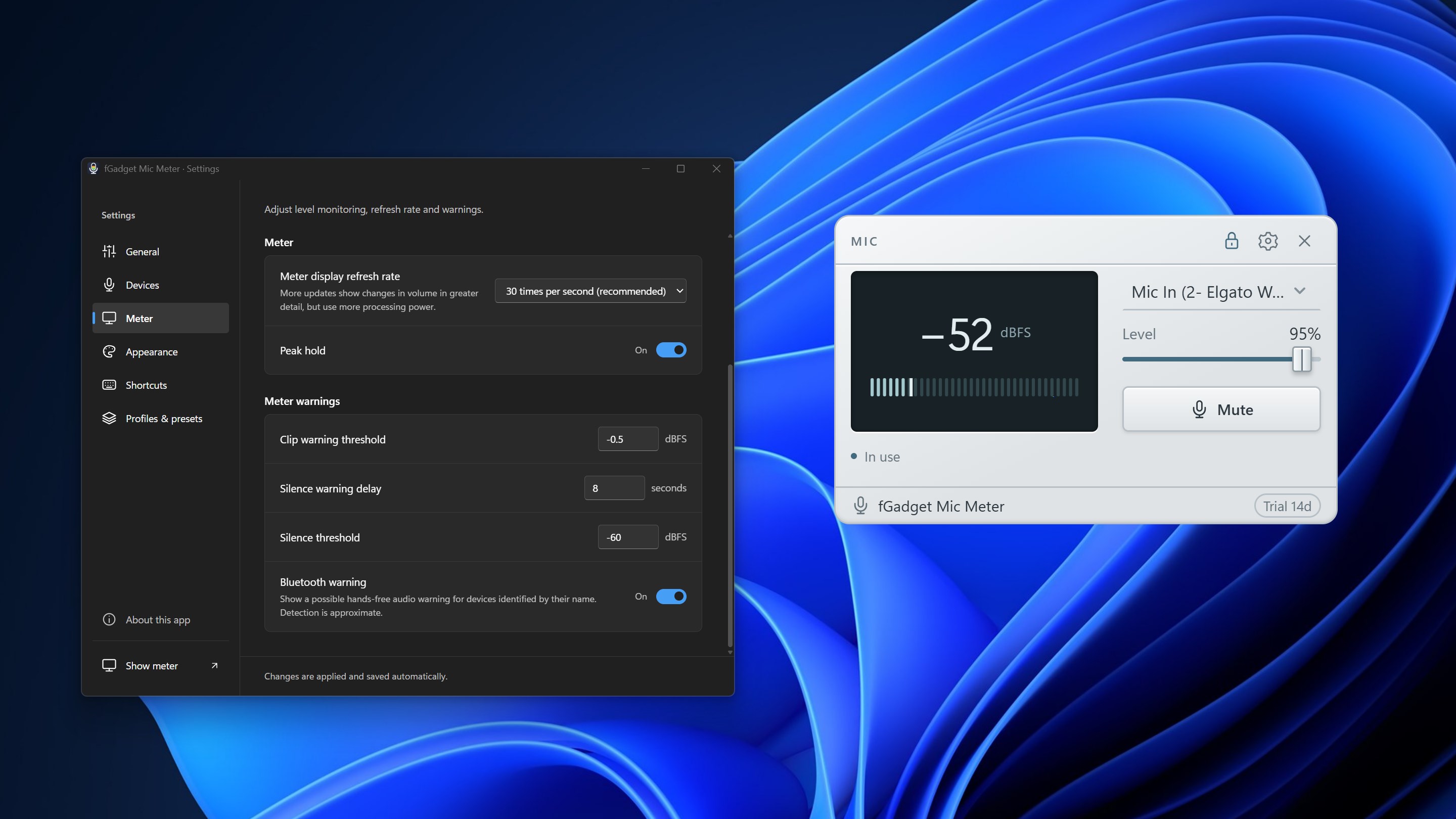
Task: Open the Meter display refresh rate dropdown
Action: click(x=590, y=291)
